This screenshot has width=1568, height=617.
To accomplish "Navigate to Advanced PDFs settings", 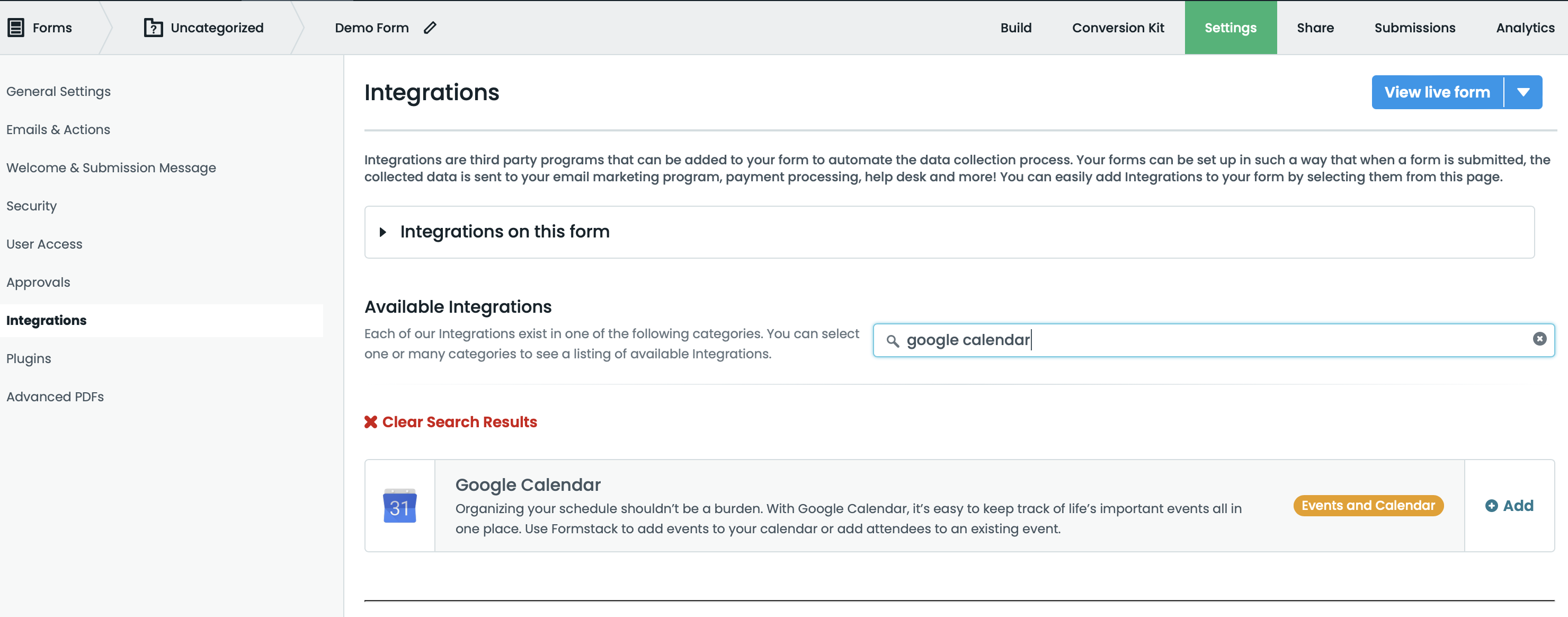I will tap(56, 397).
